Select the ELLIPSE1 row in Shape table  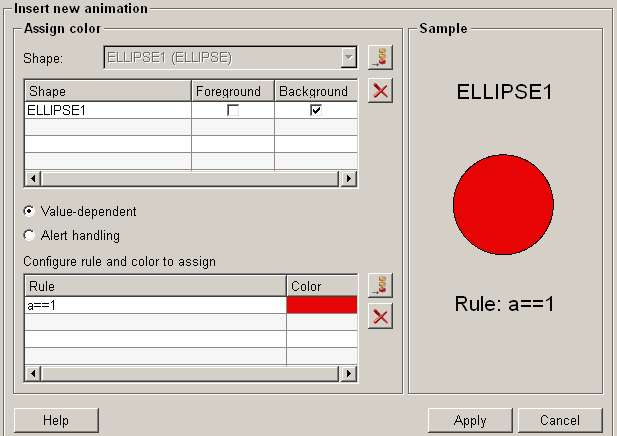(107, 110)
